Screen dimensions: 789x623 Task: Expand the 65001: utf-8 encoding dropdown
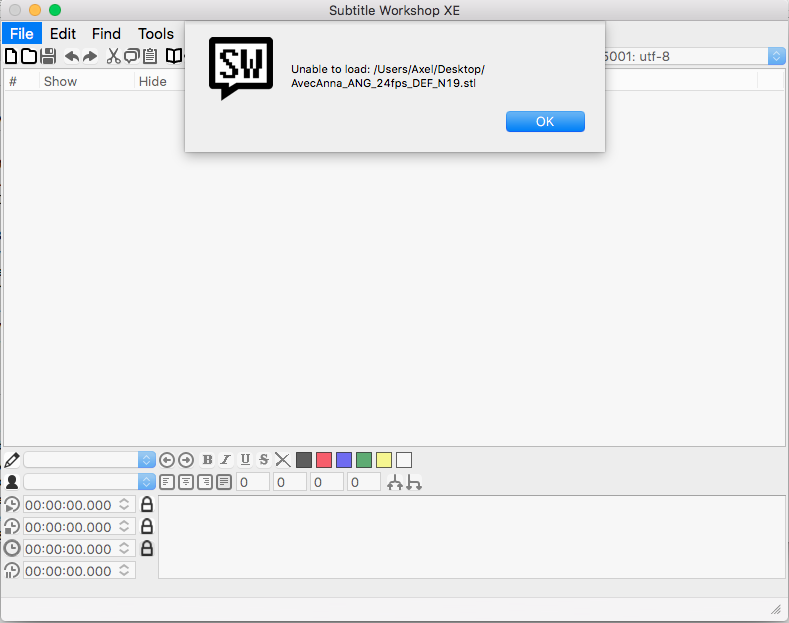[776, 56]
